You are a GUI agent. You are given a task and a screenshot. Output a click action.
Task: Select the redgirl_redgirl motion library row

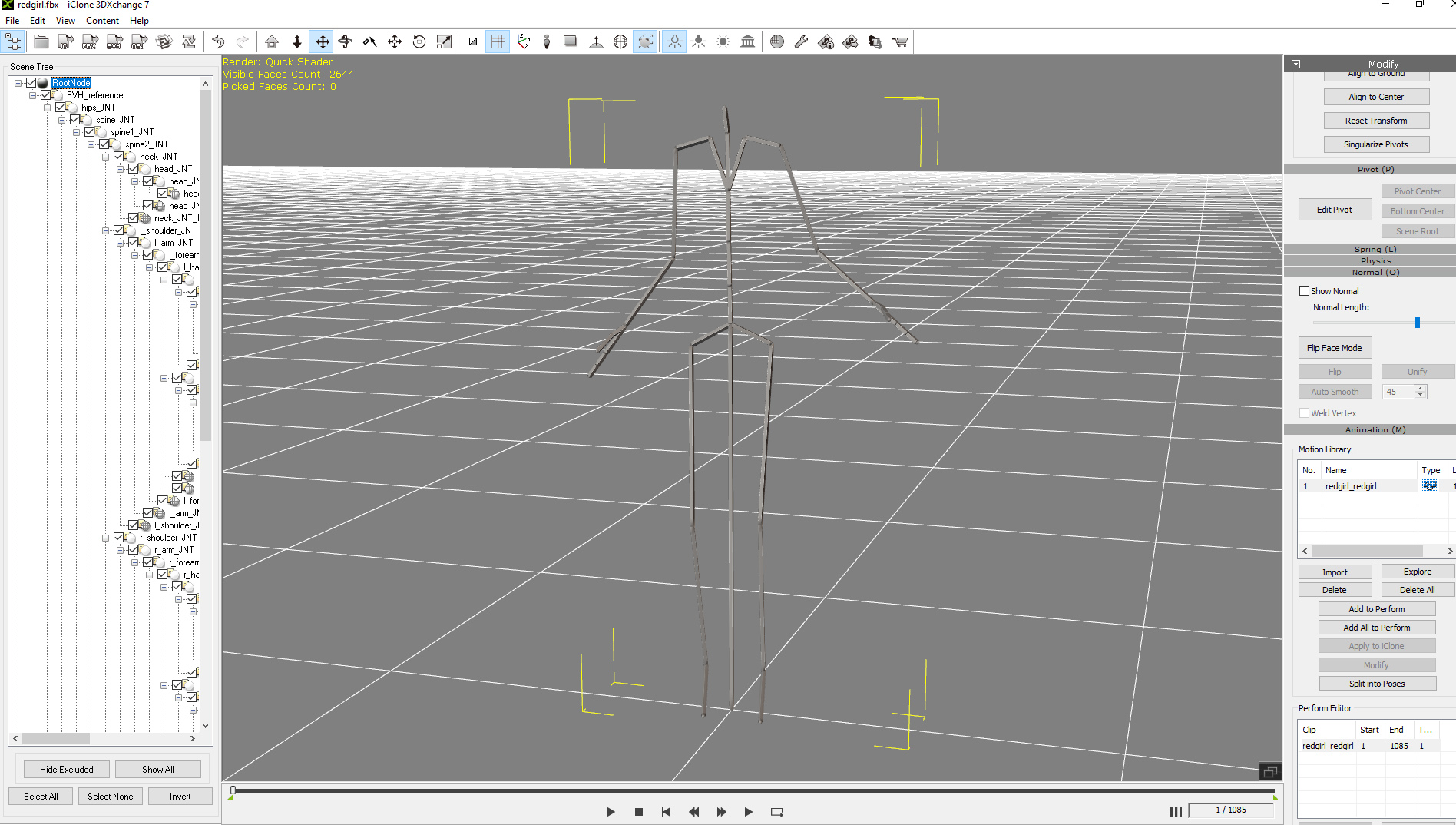(x=1376, y=486)
